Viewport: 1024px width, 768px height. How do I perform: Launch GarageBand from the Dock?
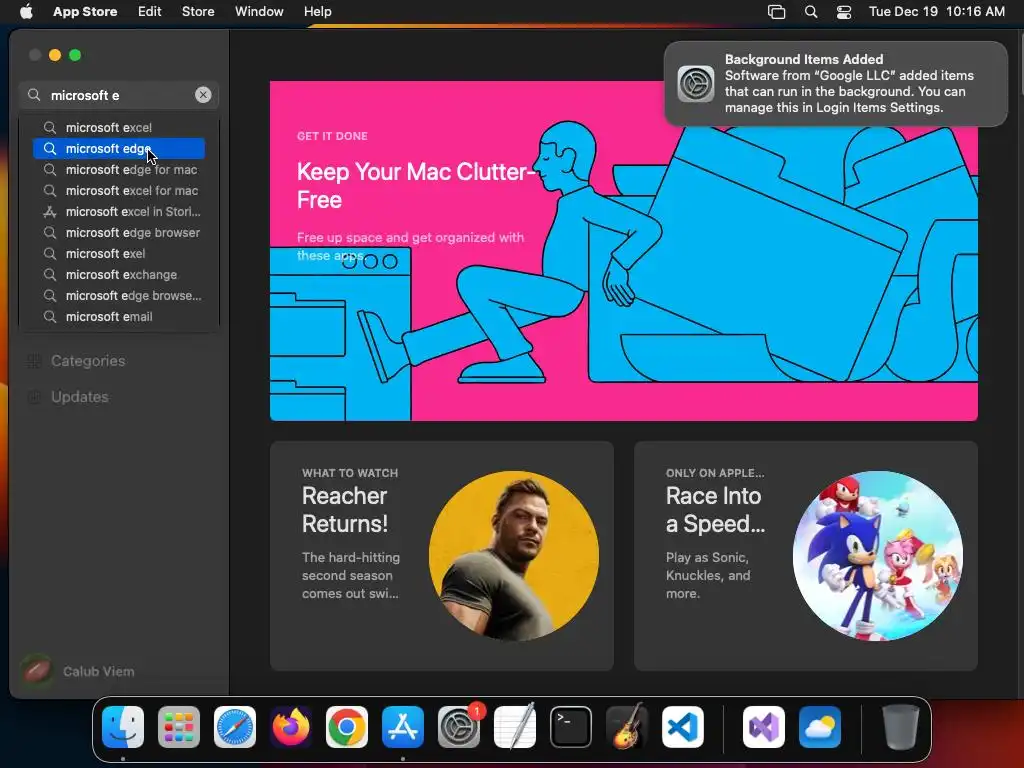(x=627, y=727)
